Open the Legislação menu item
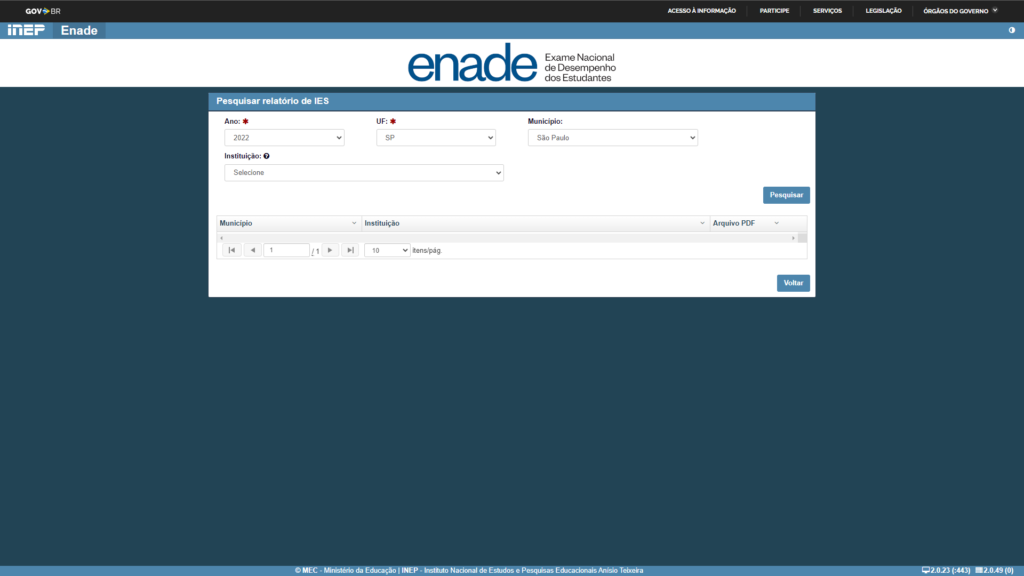Viewport: 1024px width, 576px height. coord(884,11)
